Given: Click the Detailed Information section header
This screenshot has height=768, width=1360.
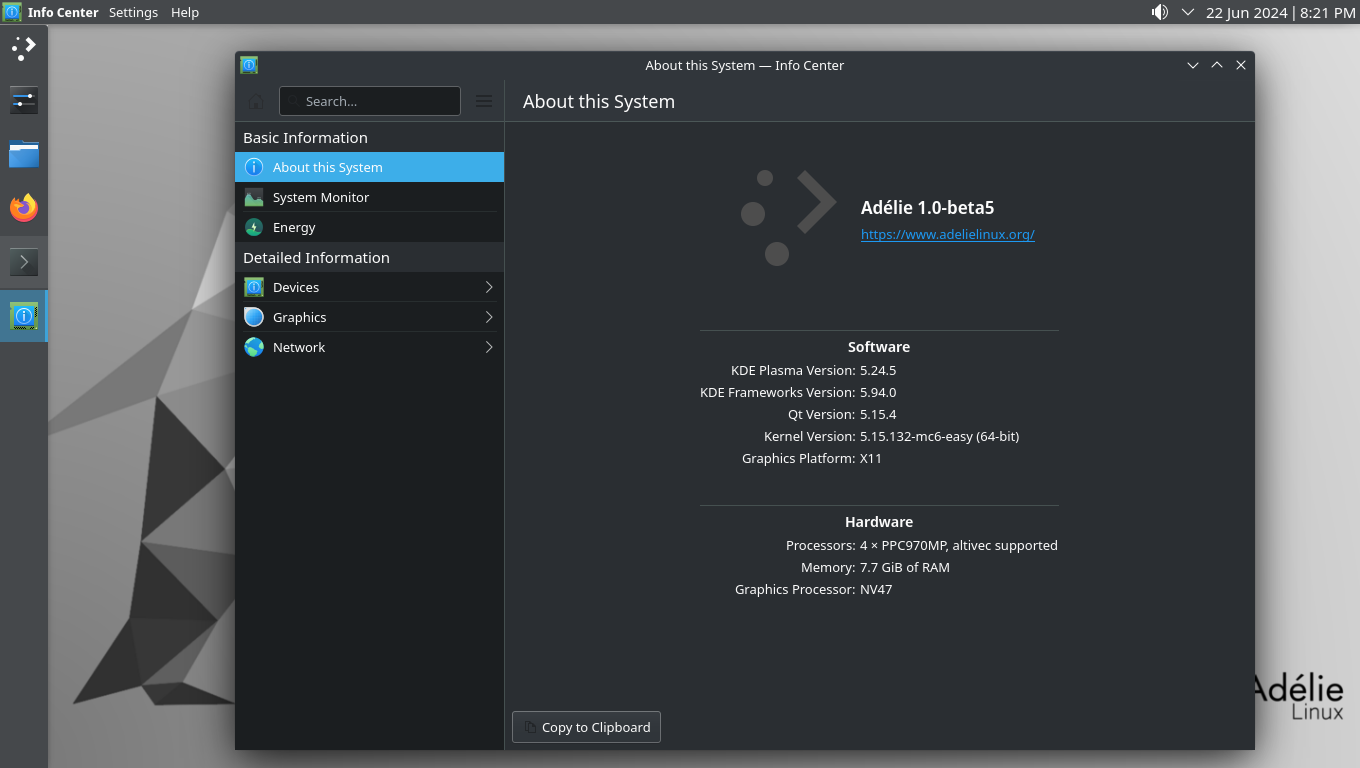Looking at the screenshot, I should coord(316,258).
